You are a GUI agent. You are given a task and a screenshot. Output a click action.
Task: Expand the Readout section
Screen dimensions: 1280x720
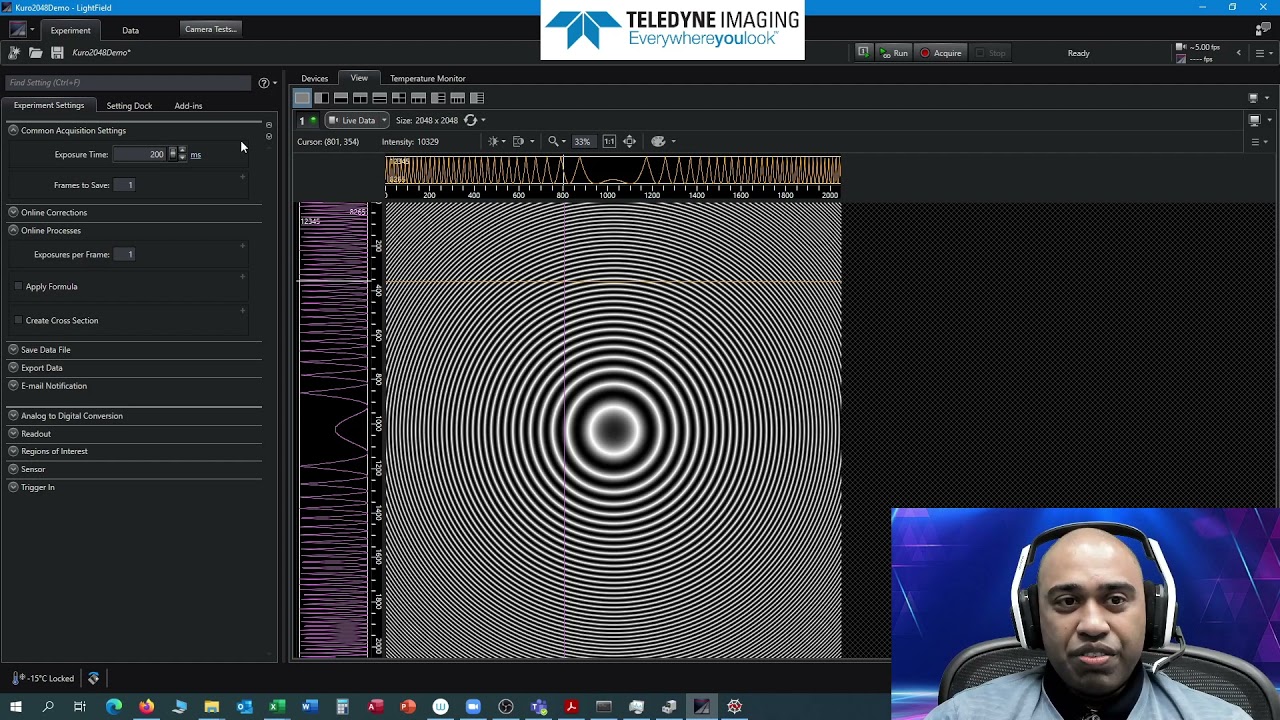click(13, 434)
